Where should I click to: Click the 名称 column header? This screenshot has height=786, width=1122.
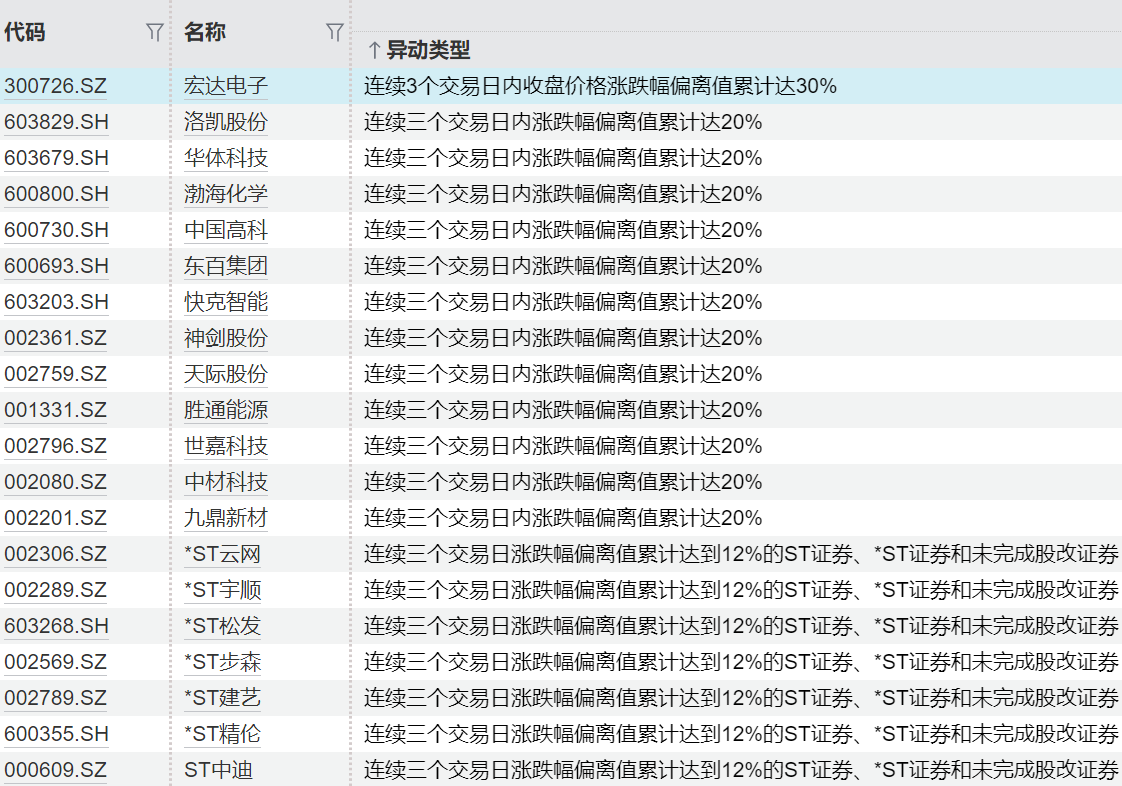pyautogui.click(x=205, y=33)
